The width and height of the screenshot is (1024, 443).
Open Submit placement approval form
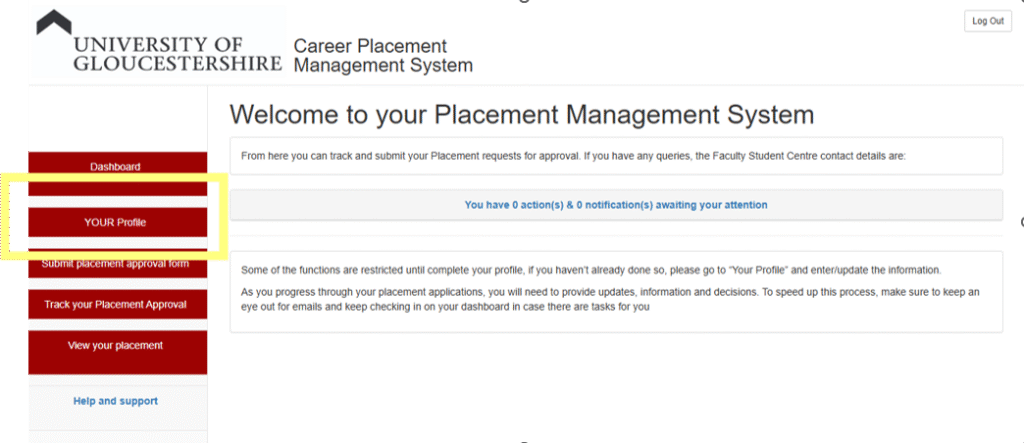[x=116, y=264]
